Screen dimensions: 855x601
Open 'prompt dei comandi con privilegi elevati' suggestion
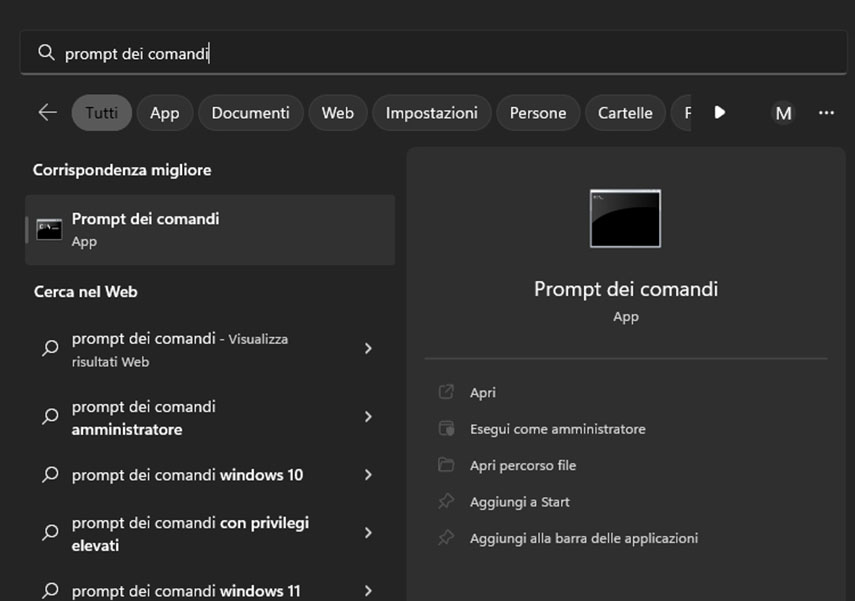pos(210,534)
